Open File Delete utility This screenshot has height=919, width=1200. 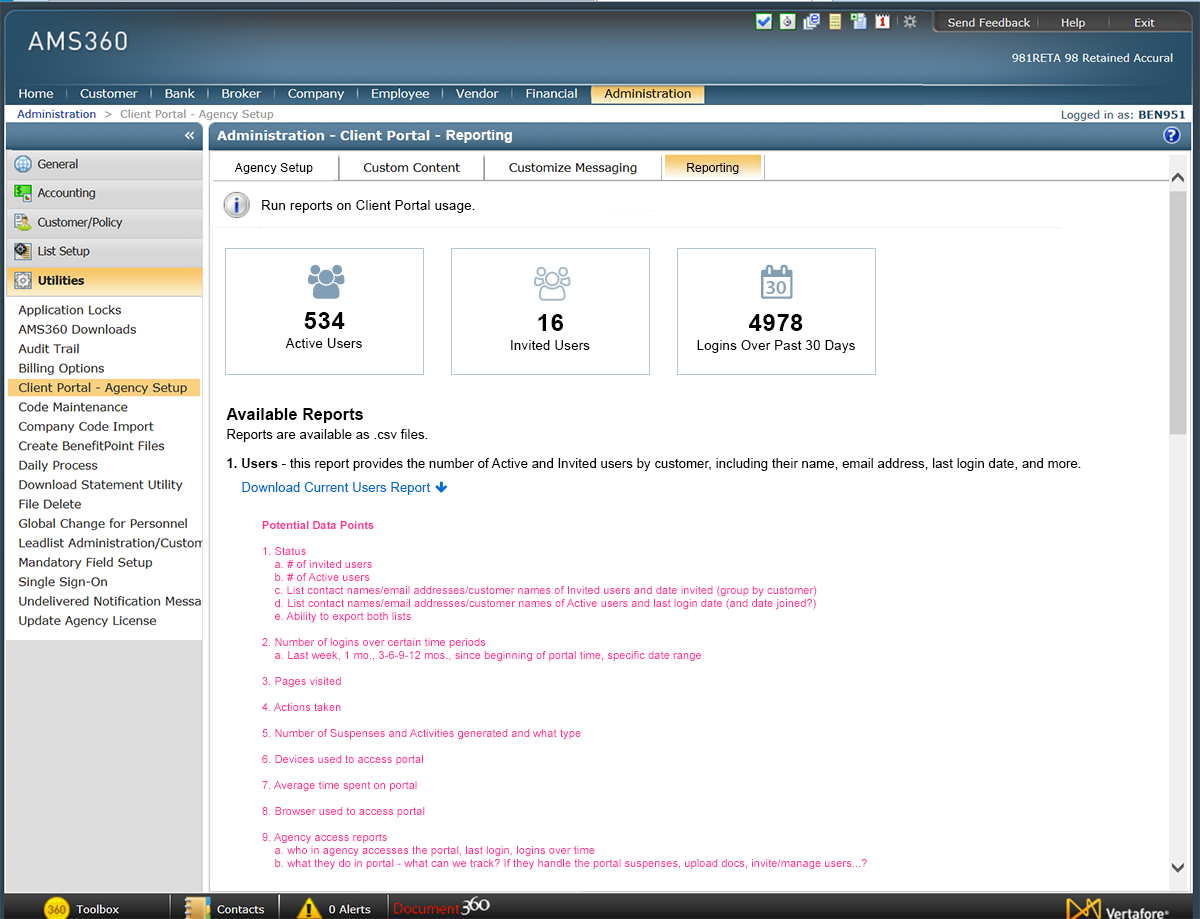(50, 504)
